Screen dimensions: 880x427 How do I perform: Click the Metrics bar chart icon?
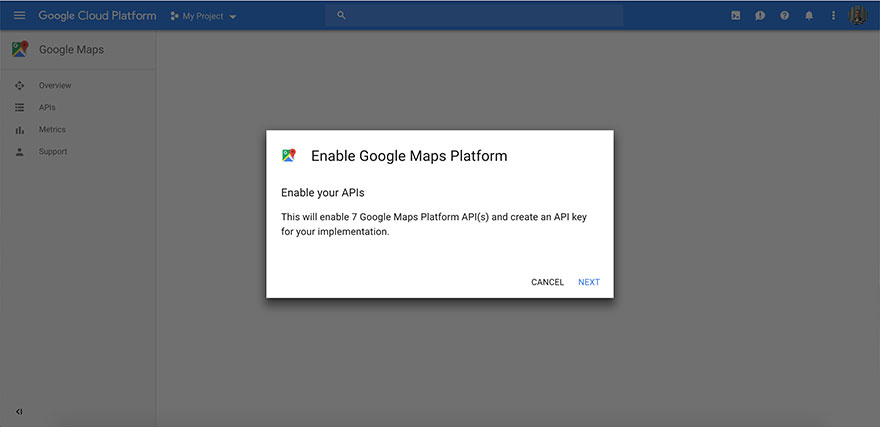pyautogui.click(x=20, y=130)
